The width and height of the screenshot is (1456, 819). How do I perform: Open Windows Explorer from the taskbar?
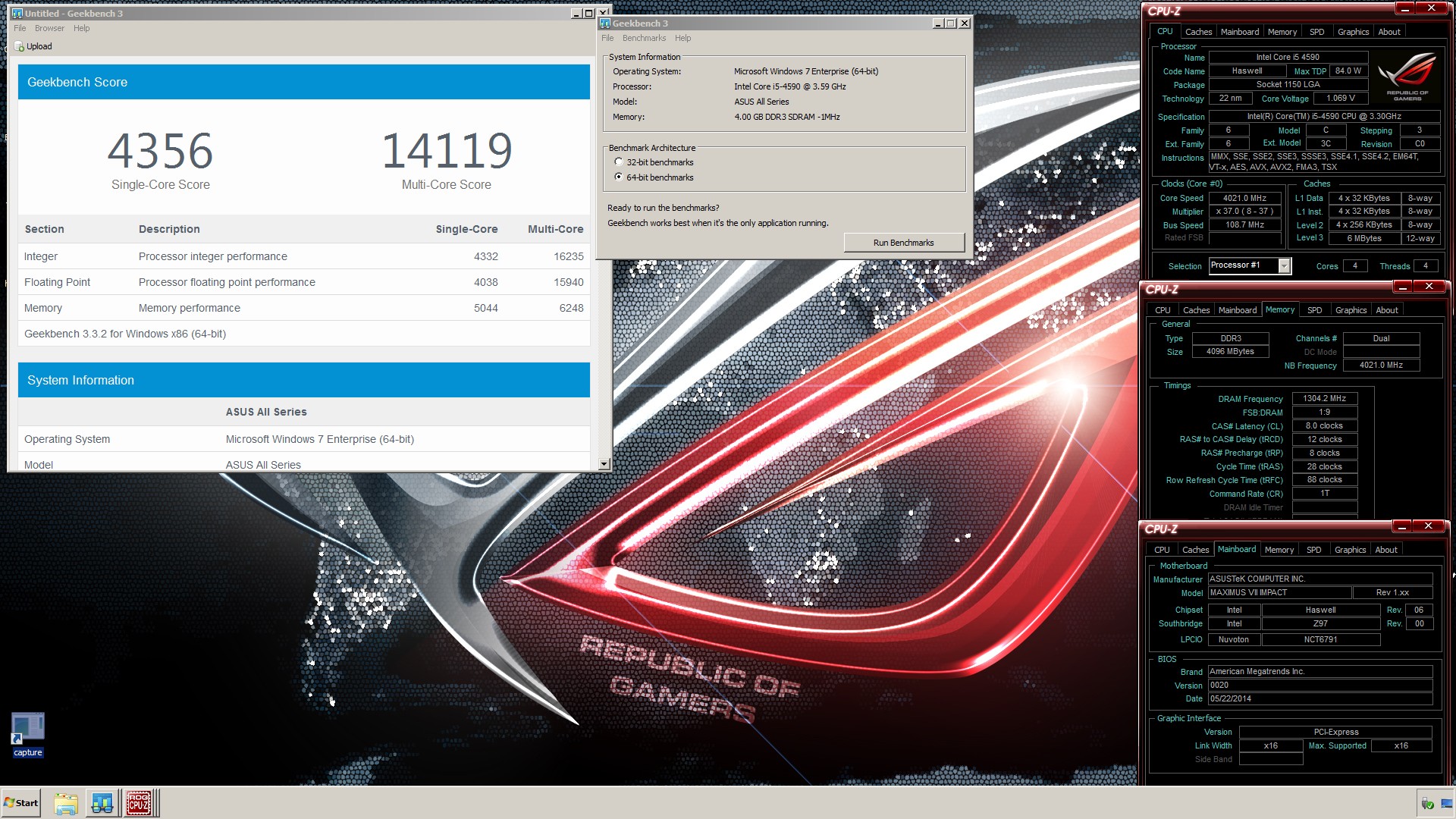(66, 803)
